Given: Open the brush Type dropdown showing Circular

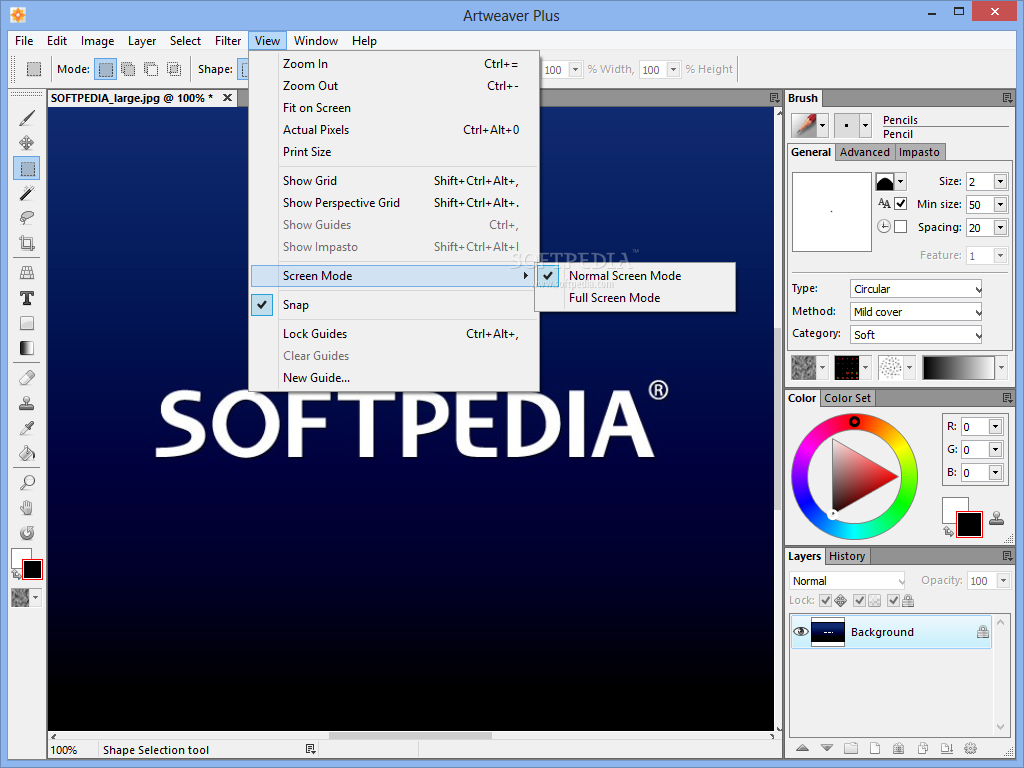Looking at the screenshot, I should coord(916,289).
